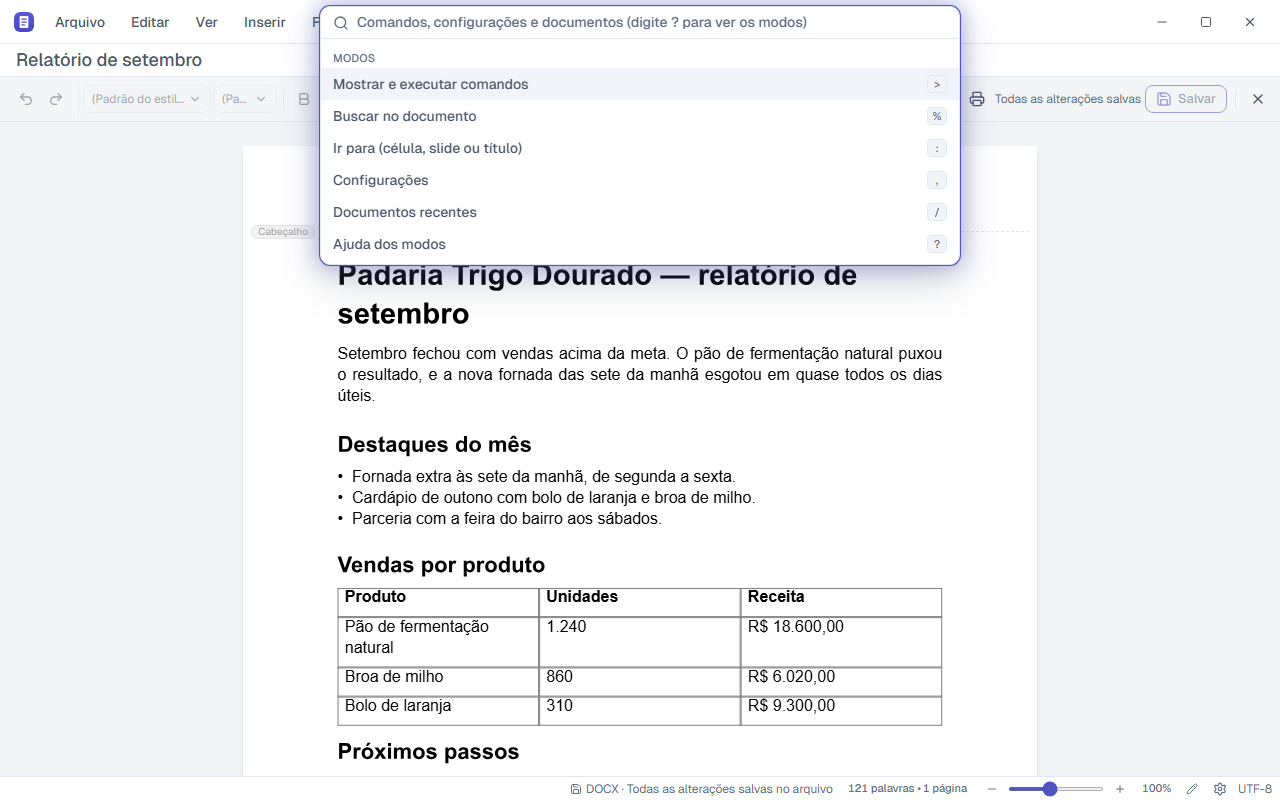This screenshot has width=1280, height=800.
Task: Click the 'Vendas por produto' heading
Action: tap(441, 565)
